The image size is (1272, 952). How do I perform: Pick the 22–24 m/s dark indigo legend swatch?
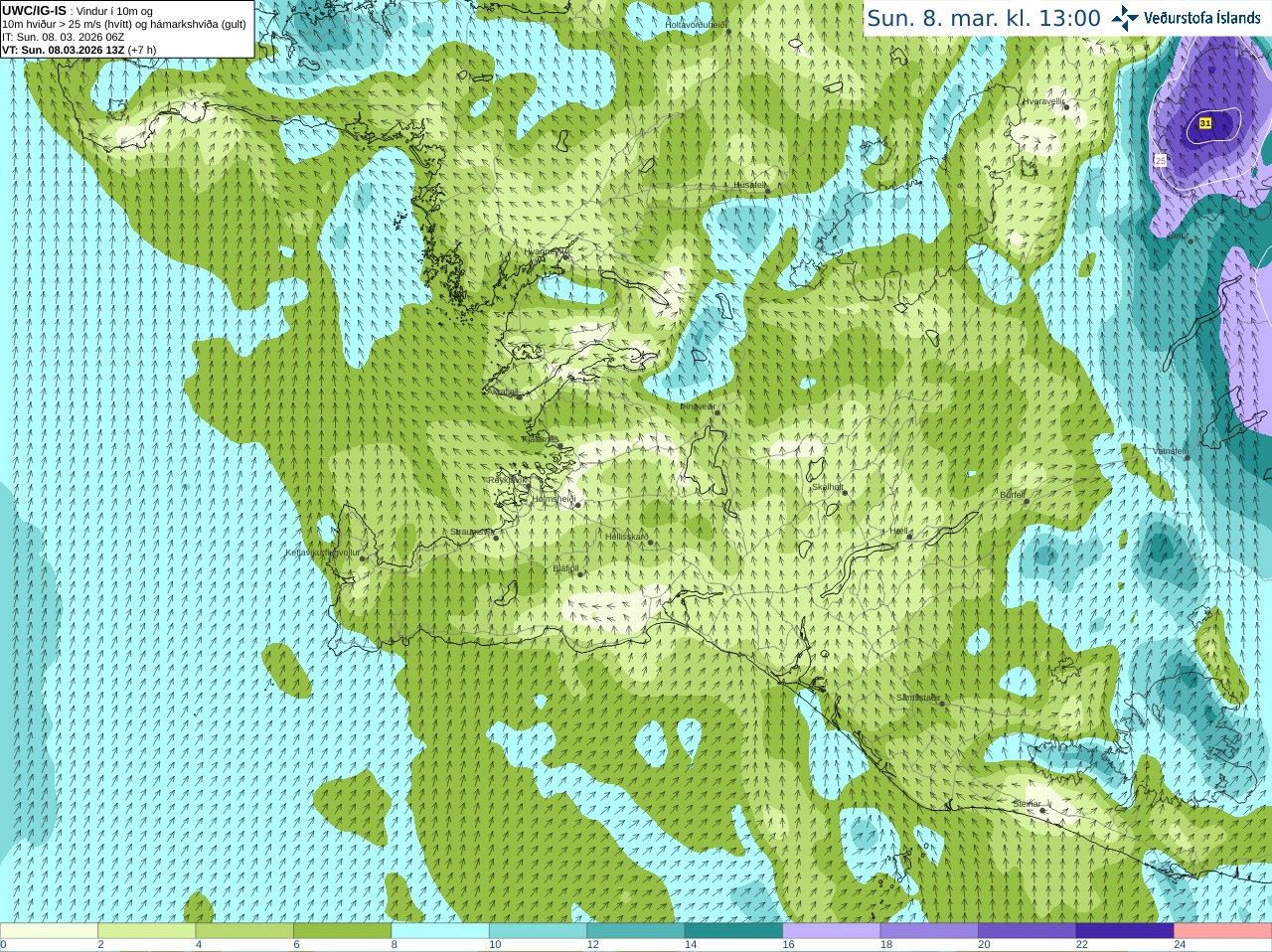1125,931
